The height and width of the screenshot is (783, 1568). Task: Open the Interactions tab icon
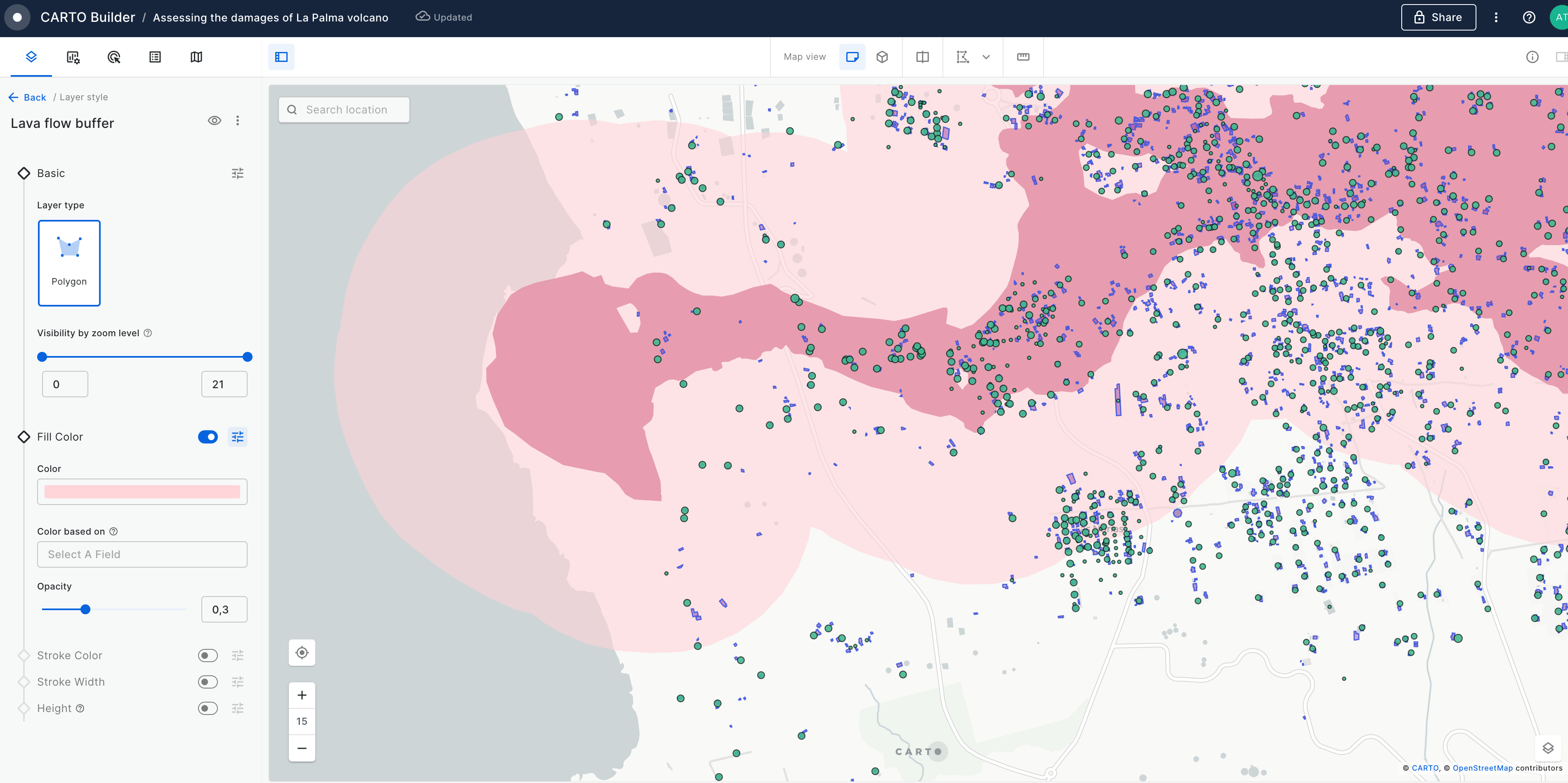click(114, 57)
